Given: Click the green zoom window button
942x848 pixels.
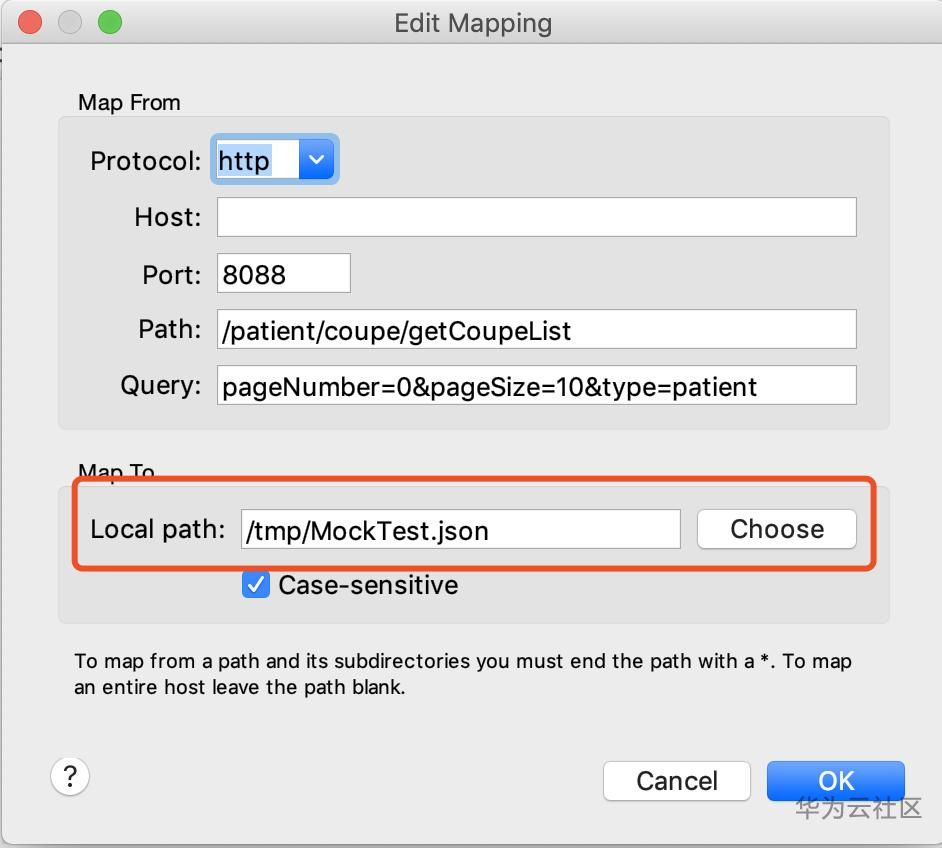Looking at the screenshot, I should [x=110, y=22].
